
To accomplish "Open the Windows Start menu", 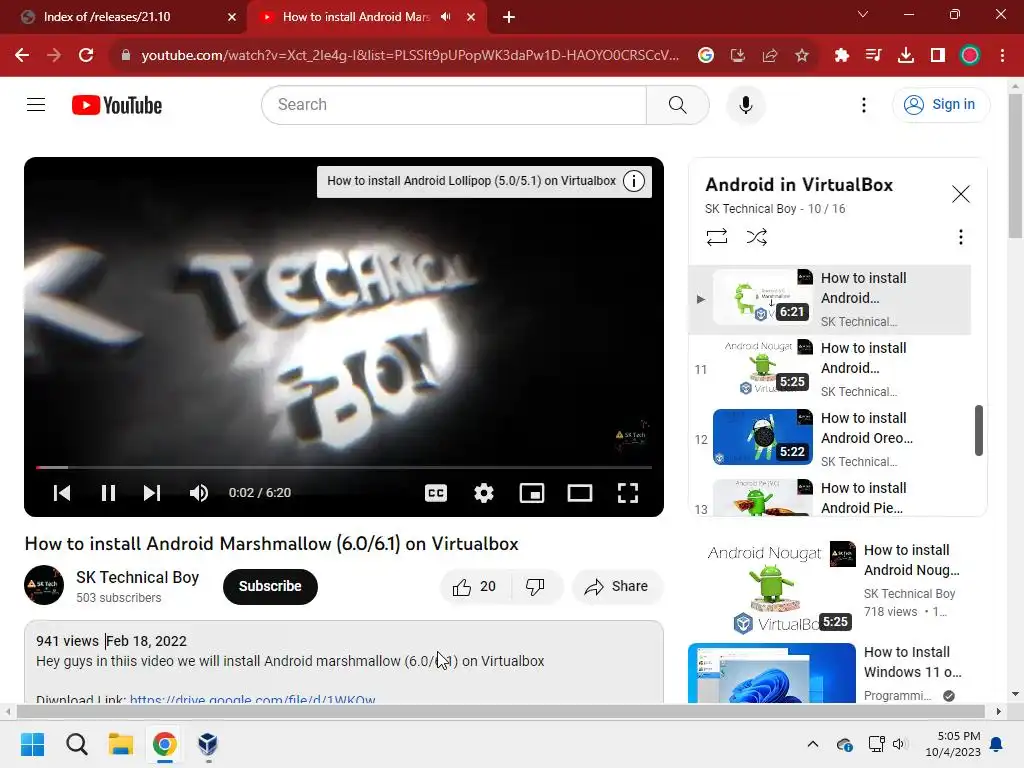I will (32, 744).
